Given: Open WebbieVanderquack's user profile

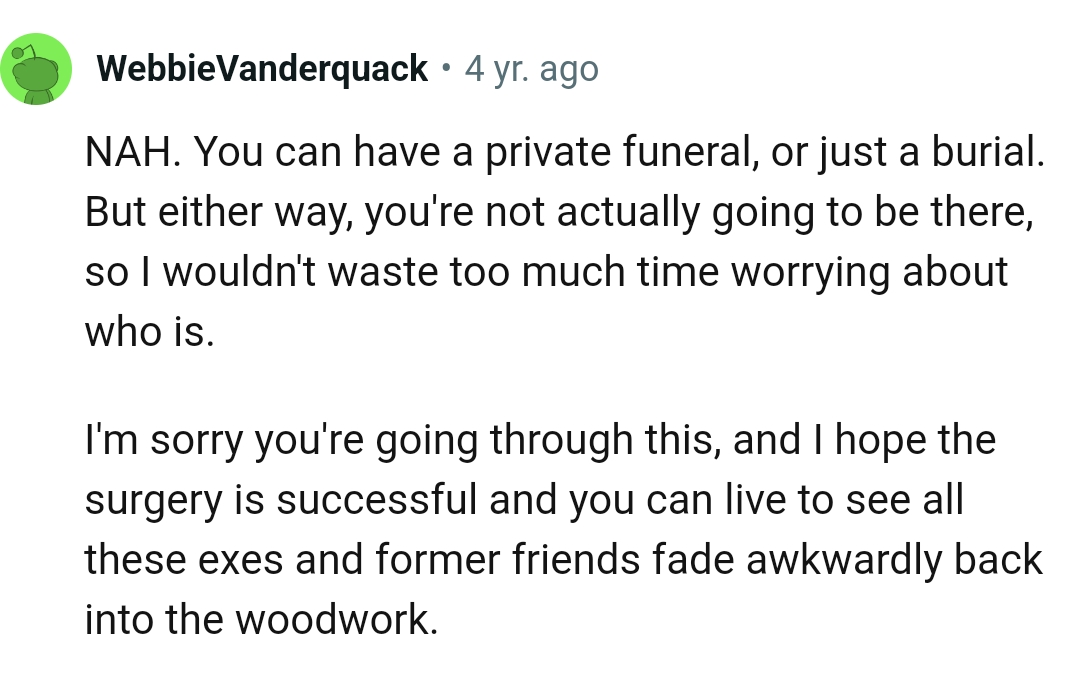Looking at the screenshot, I should tap(263, 69).
